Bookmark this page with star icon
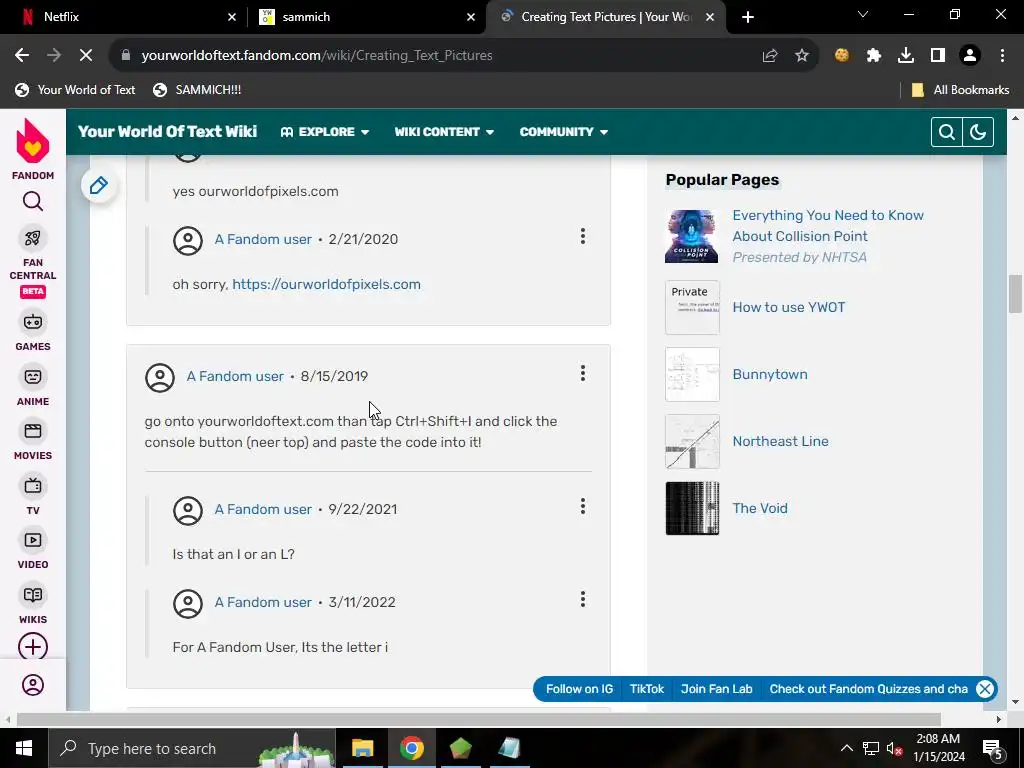The width and height of the screenshot is (1024, 768). (x=802, y=56)
